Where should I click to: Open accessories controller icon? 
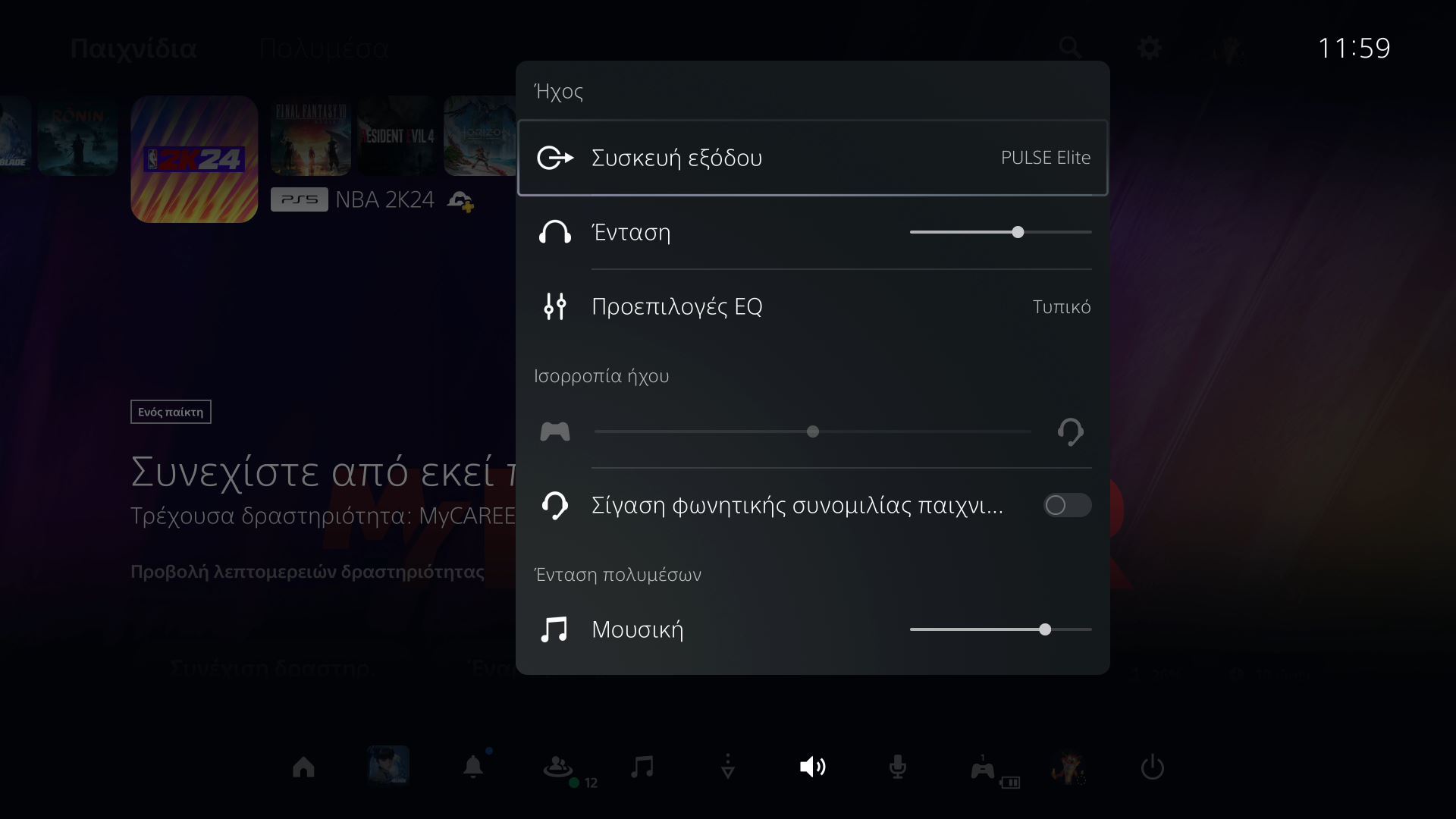click(x=983, y=770)
